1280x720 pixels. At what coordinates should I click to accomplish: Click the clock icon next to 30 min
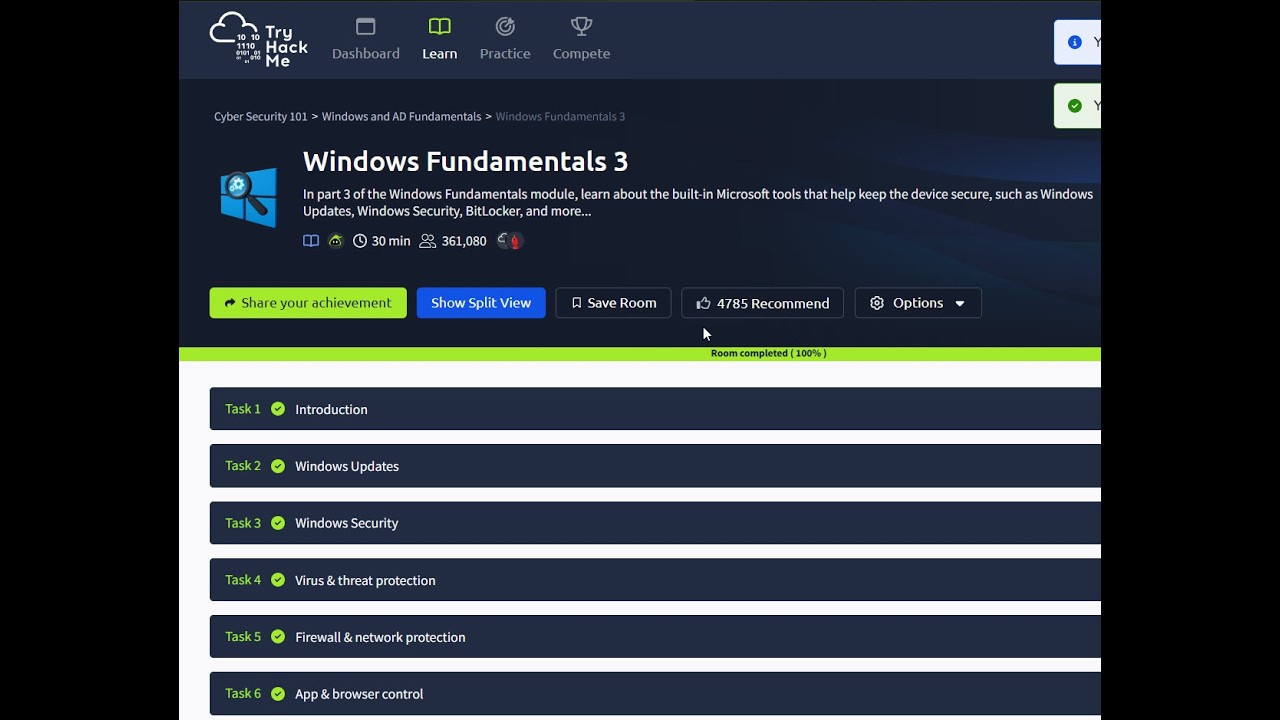(360, 241)
